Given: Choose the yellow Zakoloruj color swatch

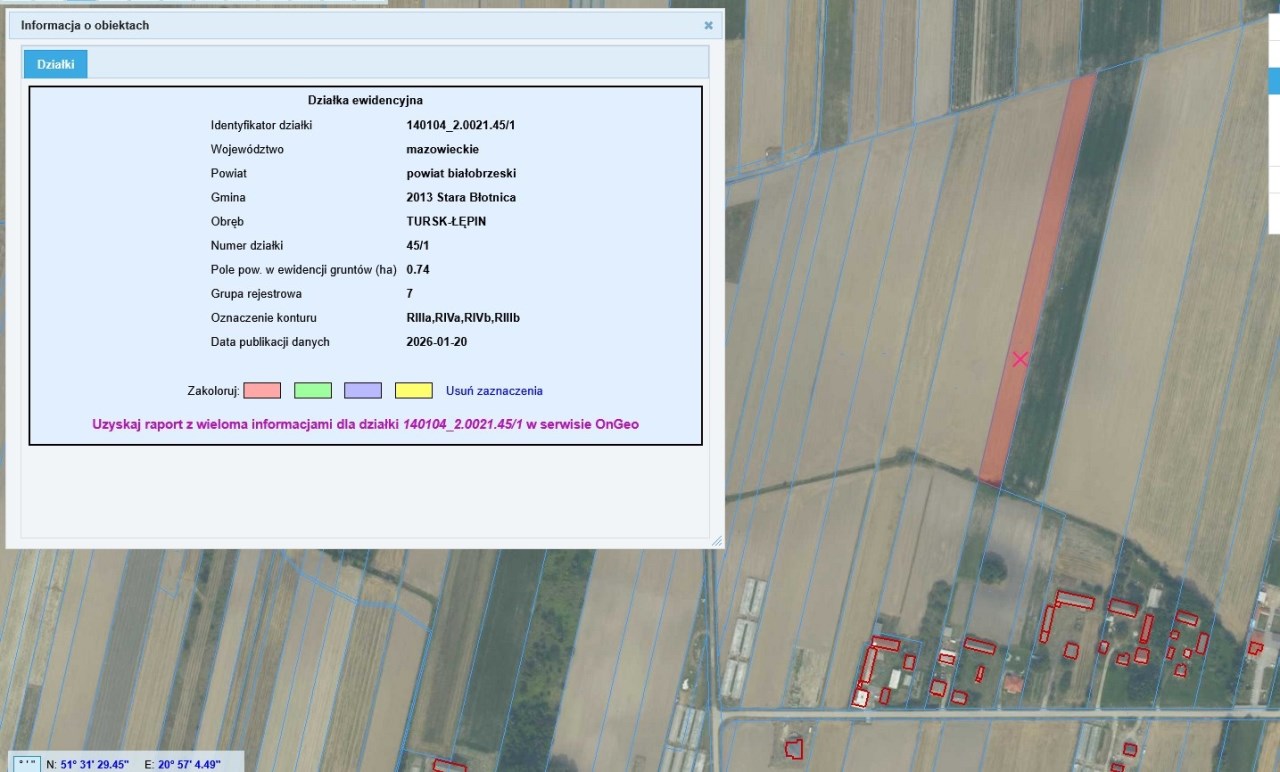Looking at the screenshot, I should coord(413,391).
